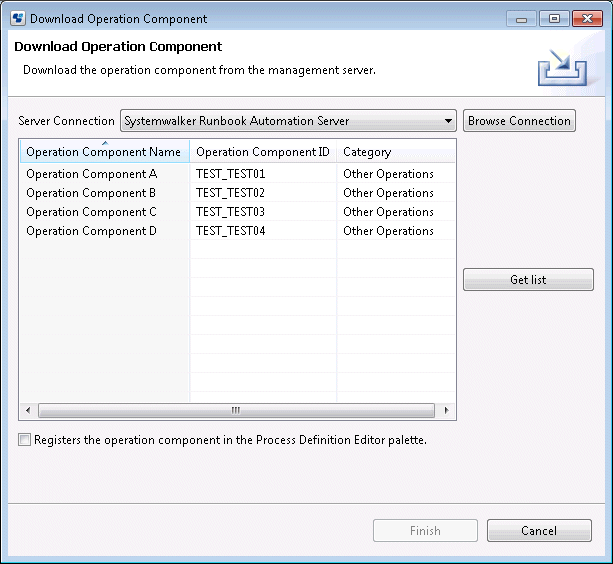Click the download tray icon in the dialog header
The width and height of the screenshot is (613, 564).
click(562, 68)
